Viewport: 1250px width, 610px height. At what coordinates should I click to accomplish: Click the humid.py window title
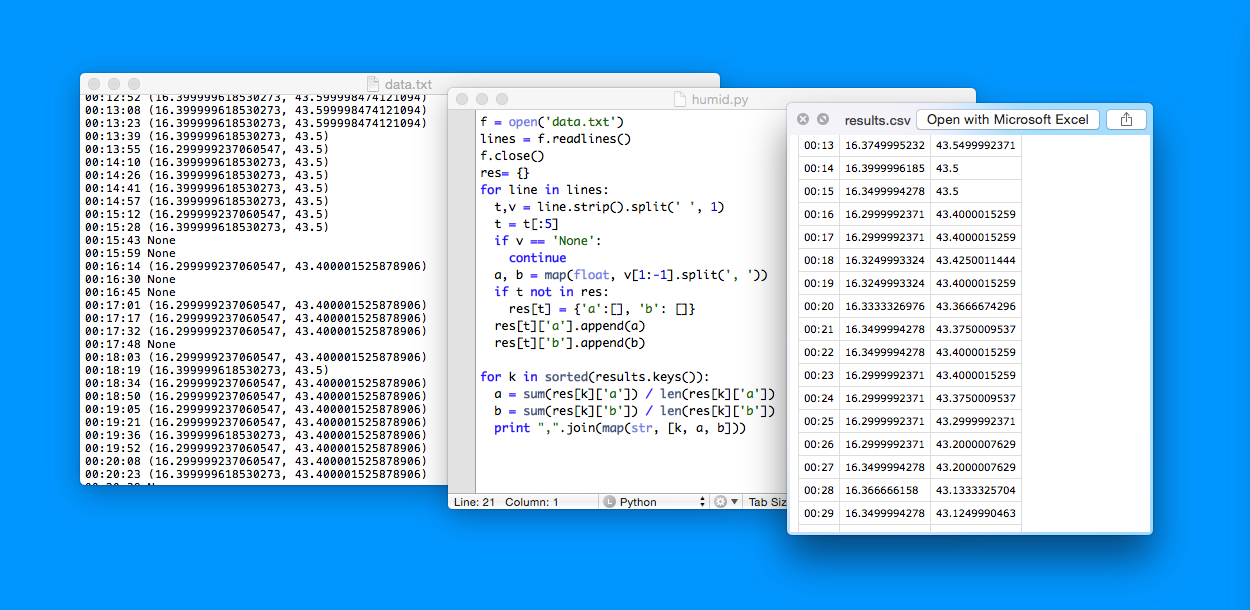(x=720, y=99)
